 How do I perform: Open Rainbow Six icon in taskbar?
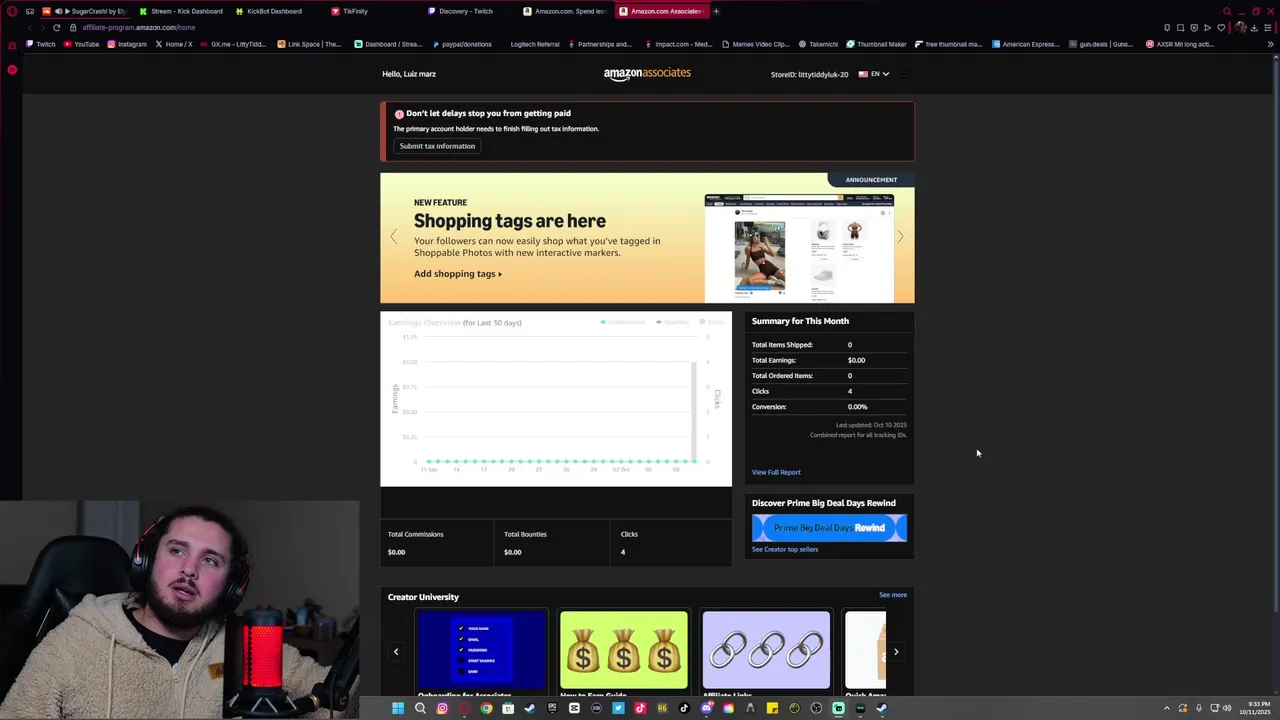tap(662, 708)
